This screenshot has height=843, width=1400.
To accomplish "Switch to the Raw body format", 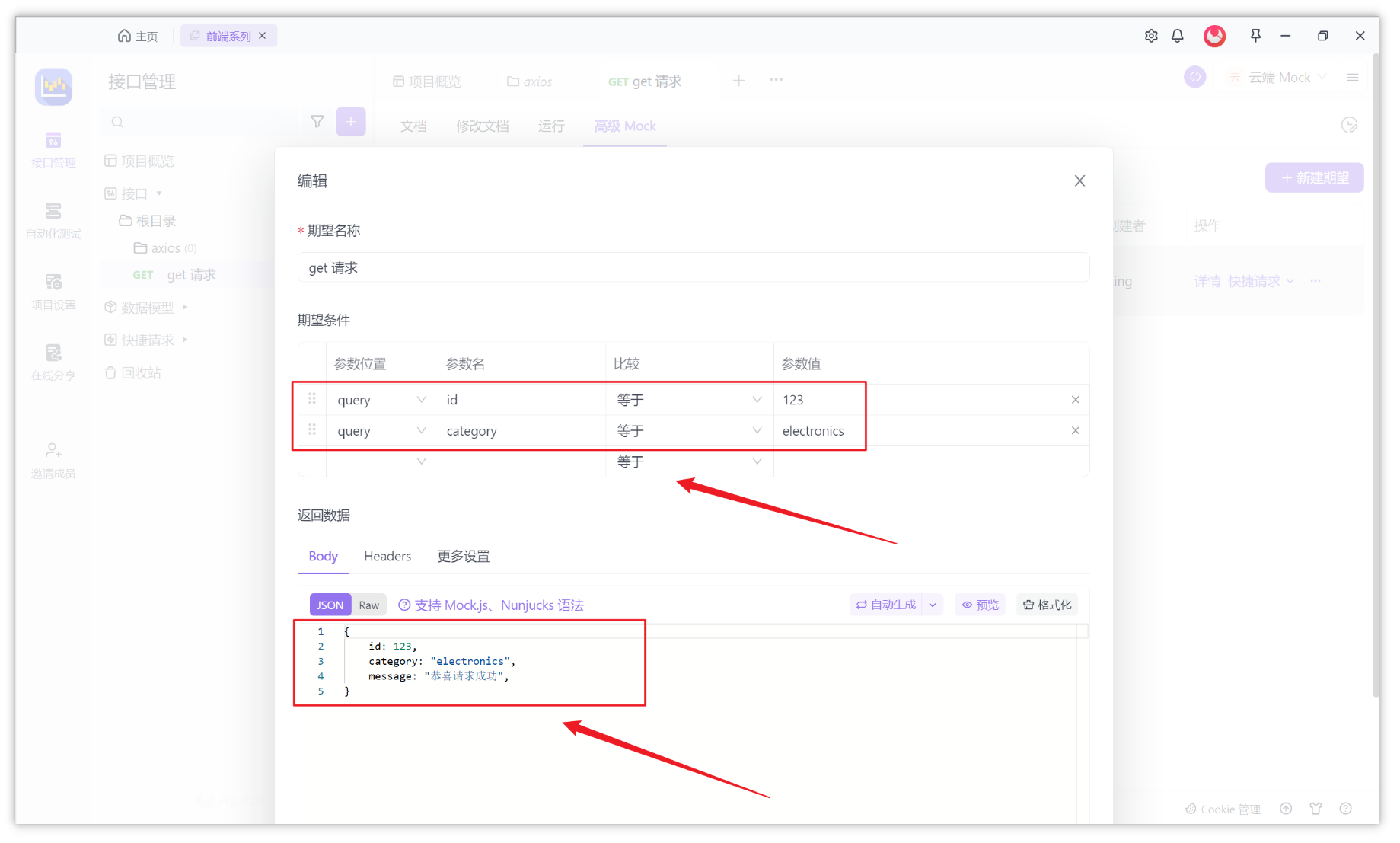I will click(x=368, y=604).
